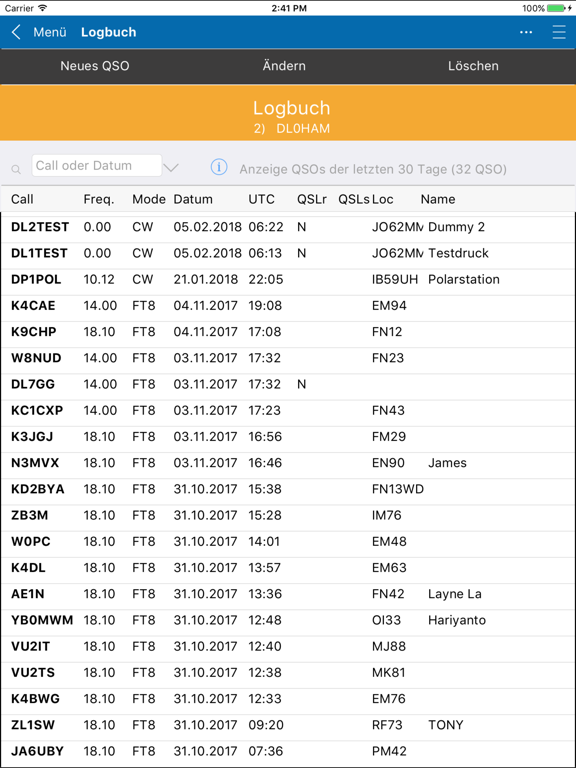This screenshot has width=576, height=768.
Task: Sort by Mode column header
Action: point(149,199)
